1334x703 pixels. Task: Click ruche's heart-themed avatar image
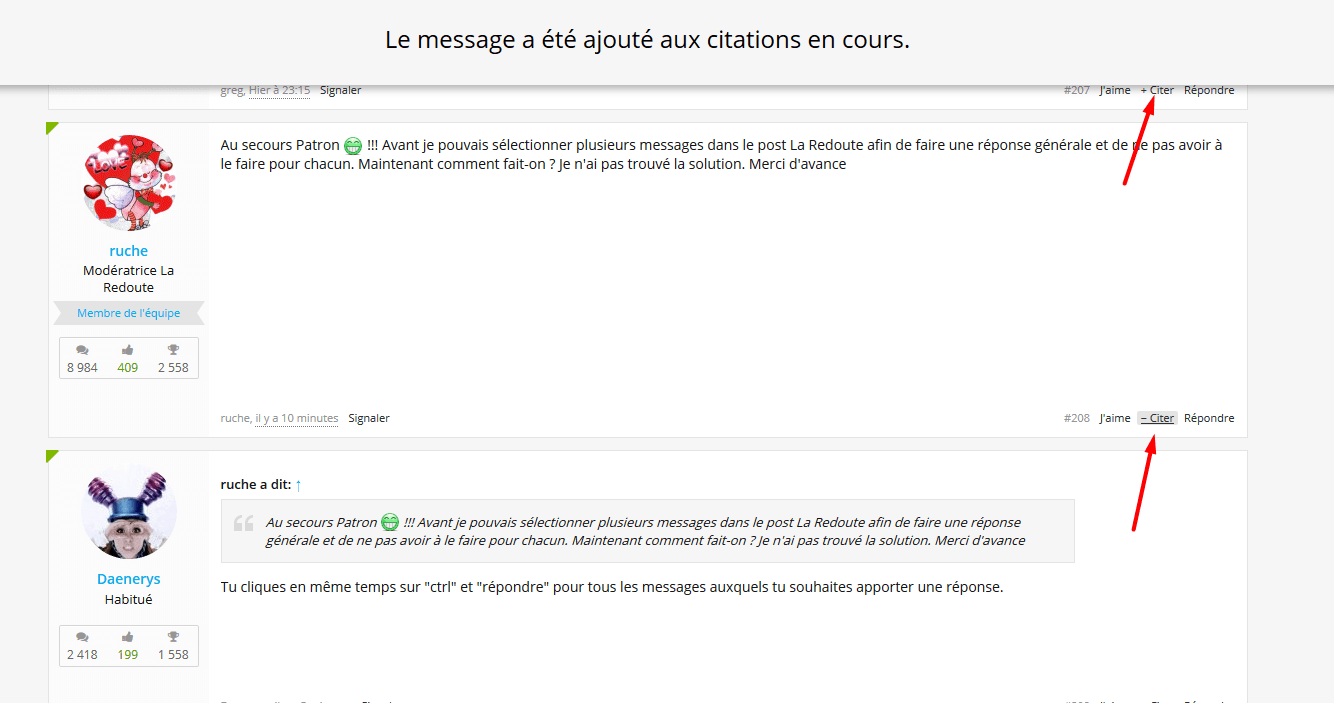coord(128,183)
